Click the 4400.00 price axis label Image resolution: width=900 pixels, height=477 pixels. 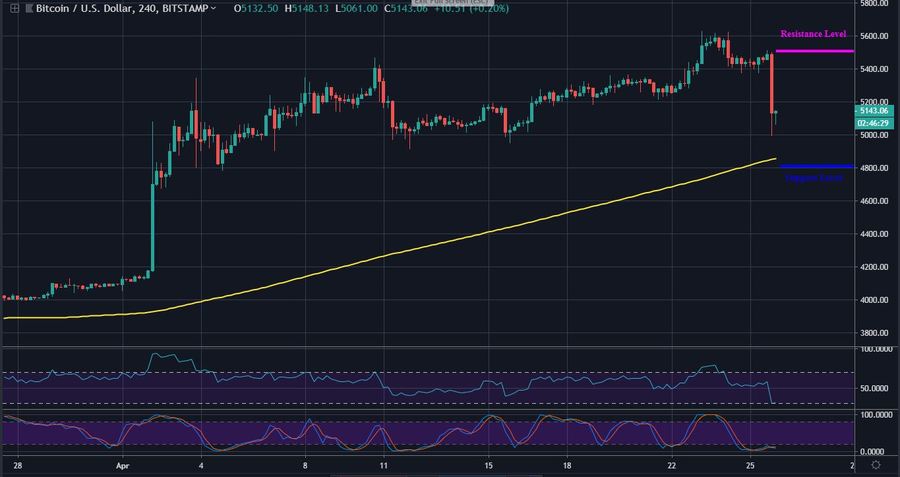874,234
